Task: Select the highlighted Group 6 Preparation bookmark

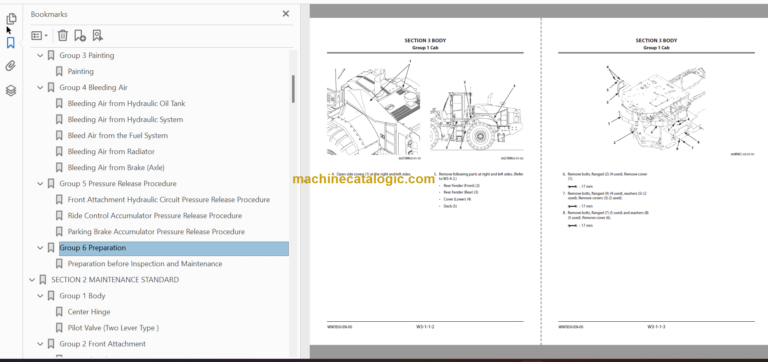Action: [174, 248]
